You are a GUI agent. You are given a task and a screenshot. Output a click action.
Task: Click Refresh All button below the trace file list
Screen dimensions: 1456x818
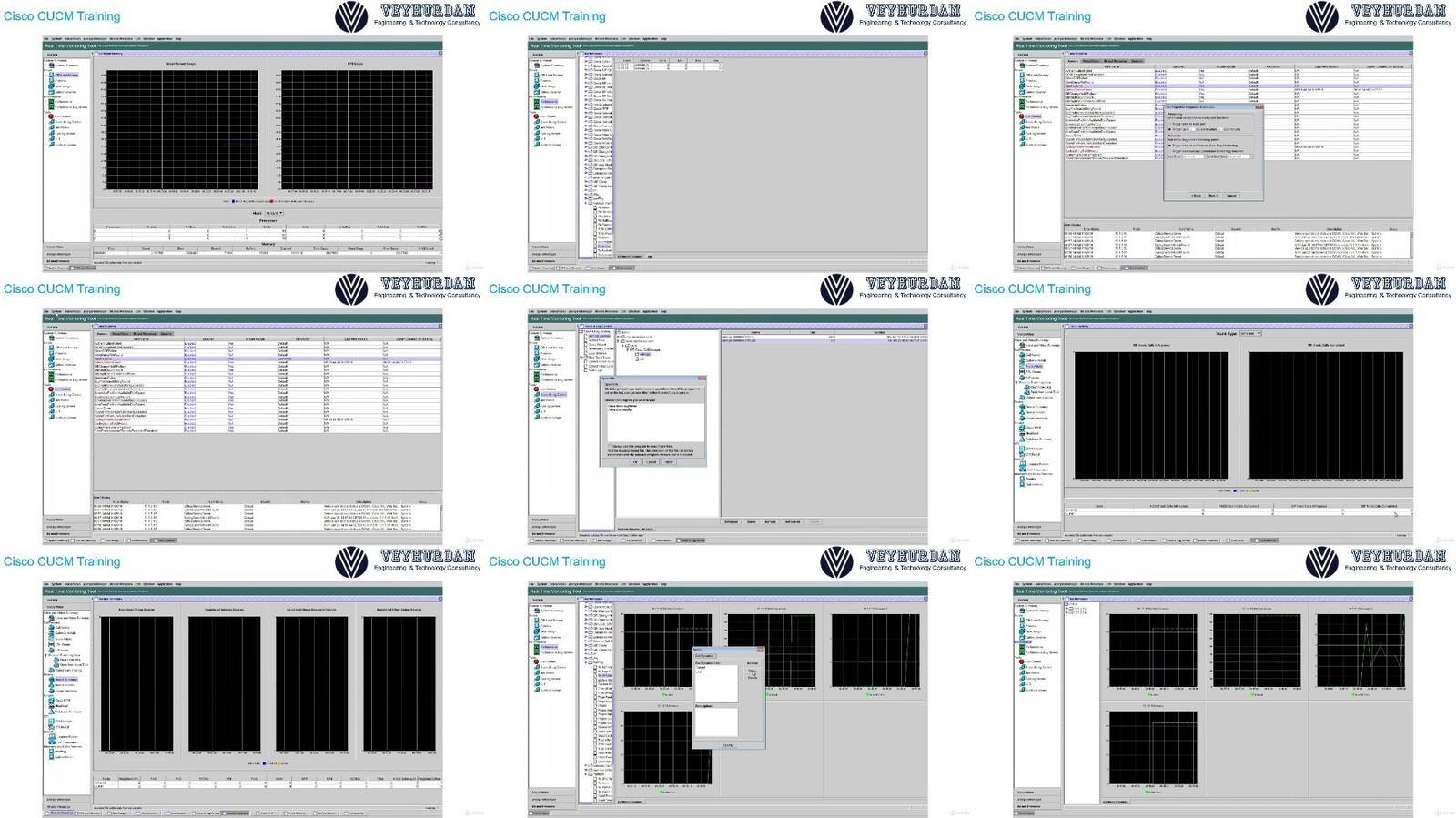click(793, 521)
